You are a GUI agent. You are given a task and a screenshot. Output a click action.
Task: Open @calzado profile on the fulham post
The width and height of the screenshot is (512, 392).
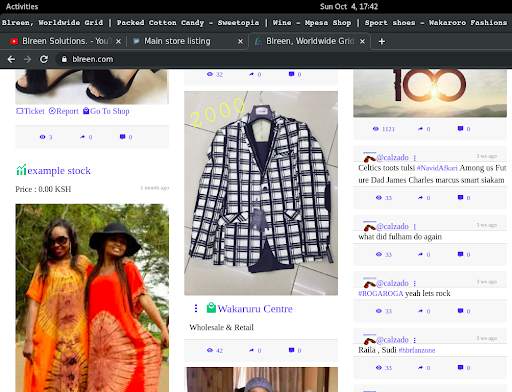click(392, 226)
